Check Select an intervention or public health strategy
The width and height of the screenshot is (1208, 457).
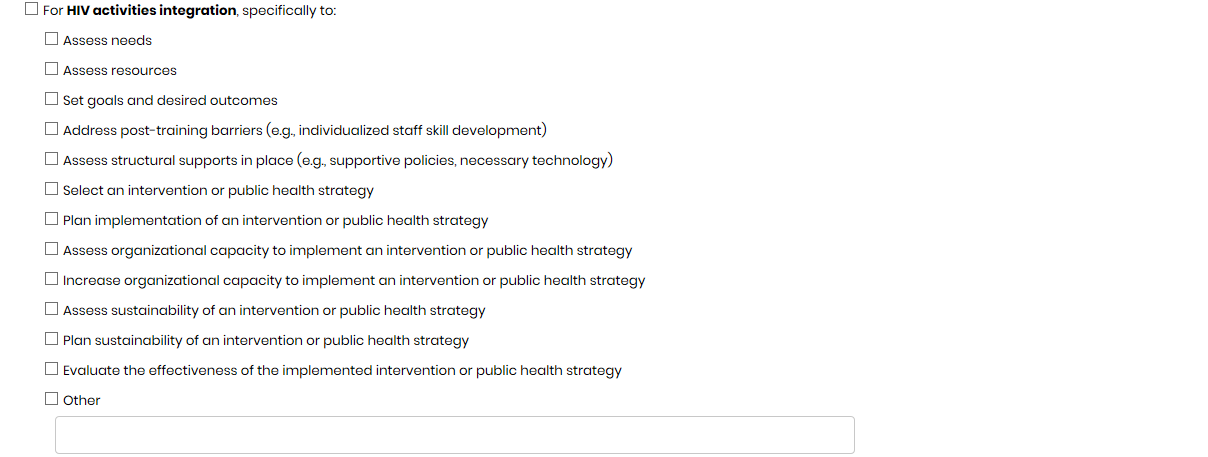pyautogui.click(x=52, y=190)
